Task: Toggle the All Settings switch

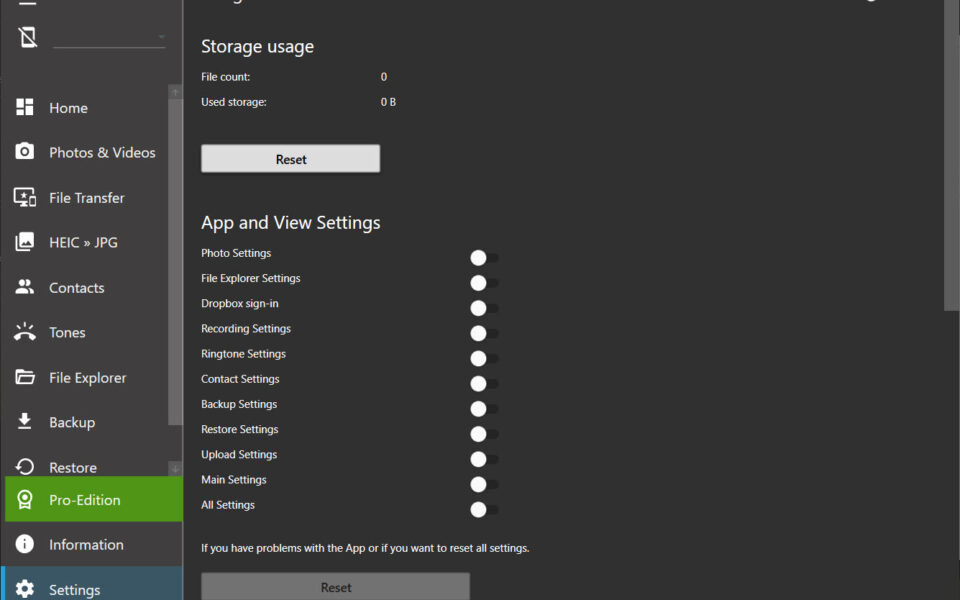Action: (484, 509)
